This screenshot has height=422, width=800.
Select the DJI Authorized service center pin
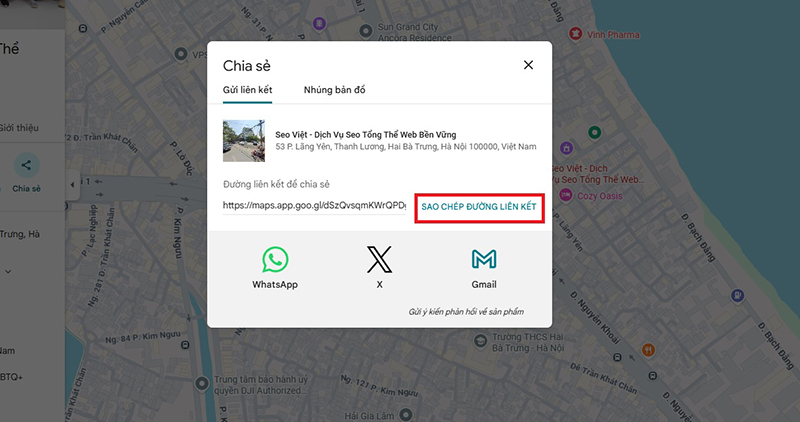click(202, 383)
